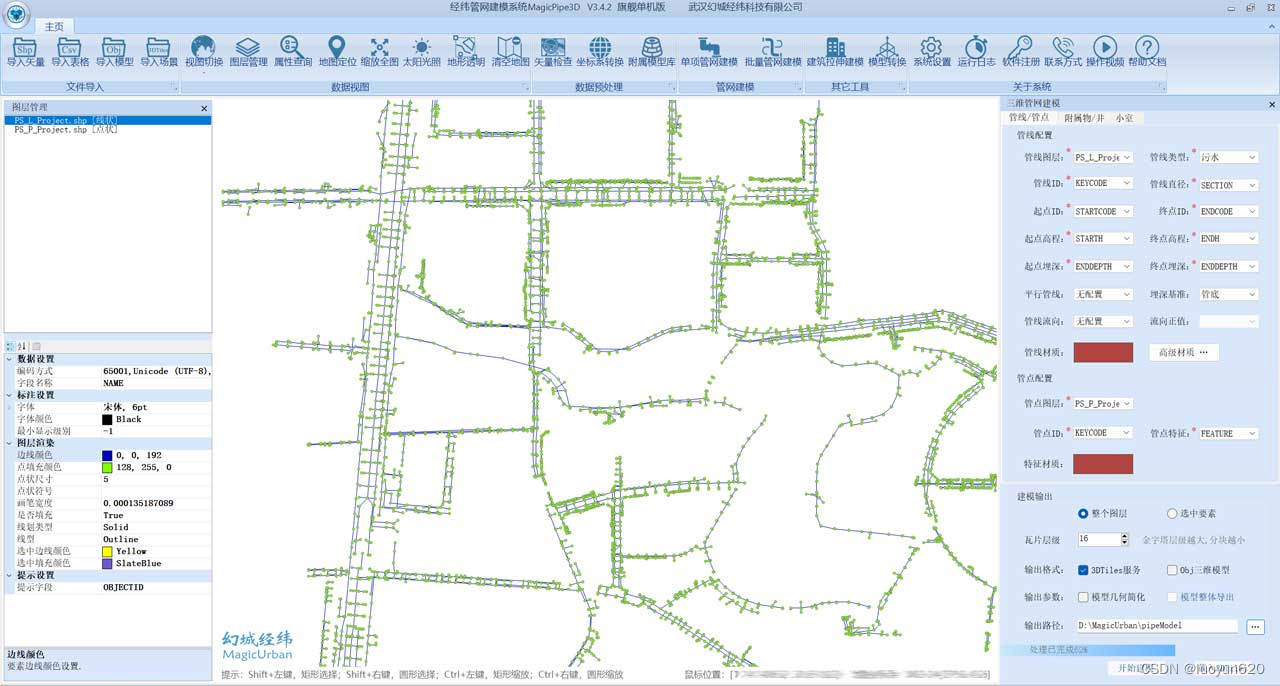Click the 地形透明 terrain transparency icon

[x=465, y=51]
